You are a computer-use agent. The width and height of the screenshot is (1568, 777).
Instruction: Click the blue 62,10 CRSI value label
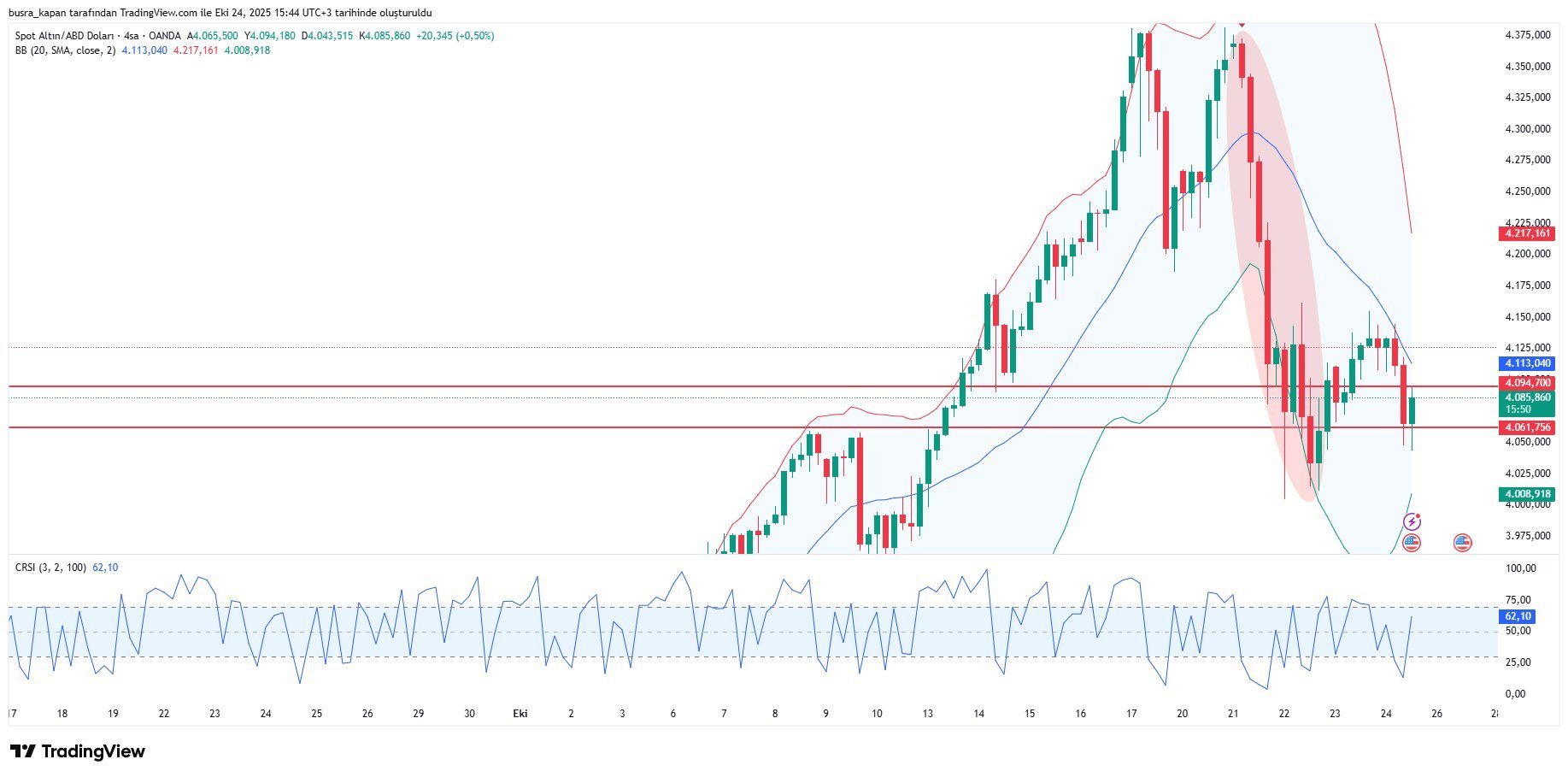[x=1517, y=616]
